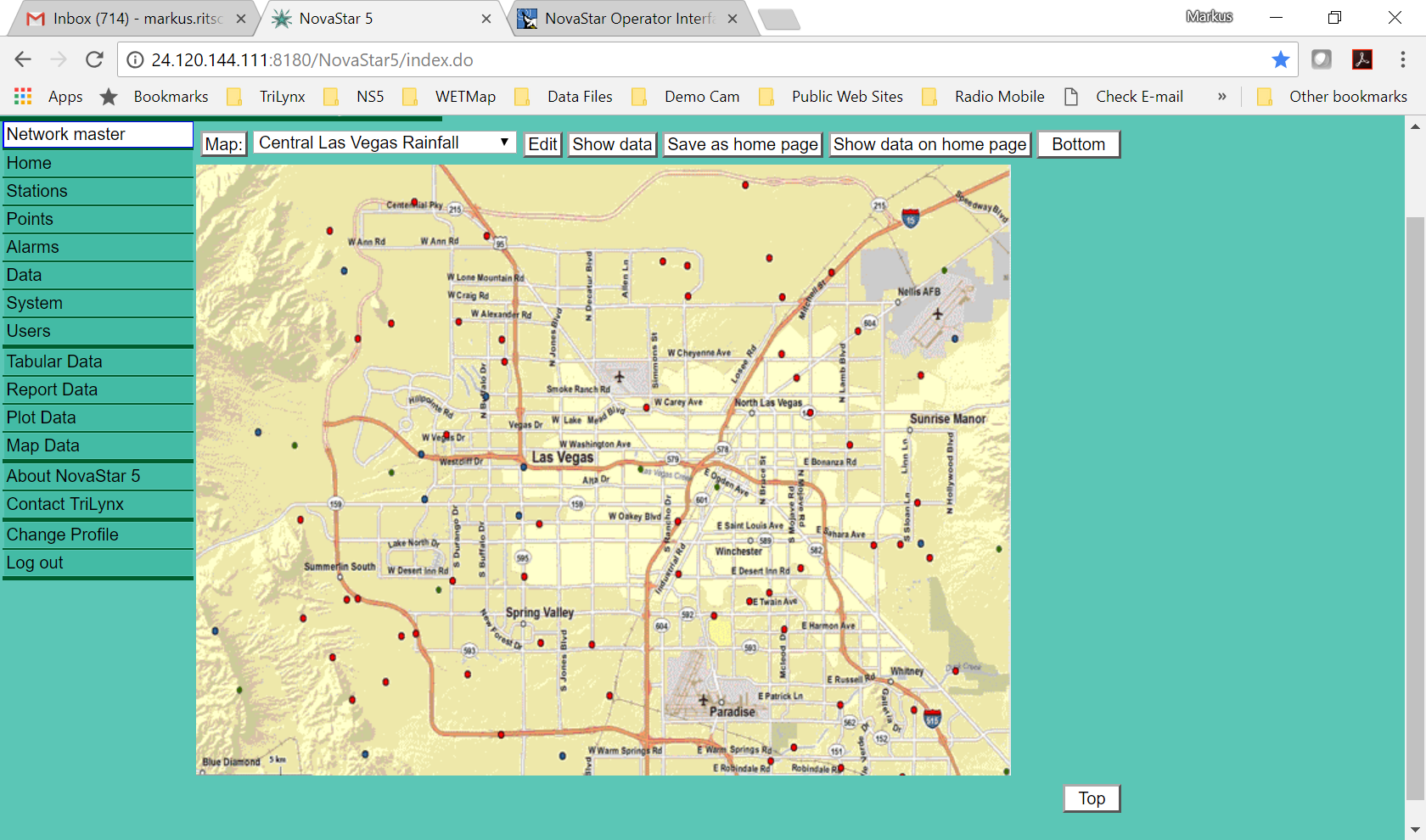Switch to NovaStar Operator Interface tab
Screen dimensions: 1426x840
coord(628,19)
